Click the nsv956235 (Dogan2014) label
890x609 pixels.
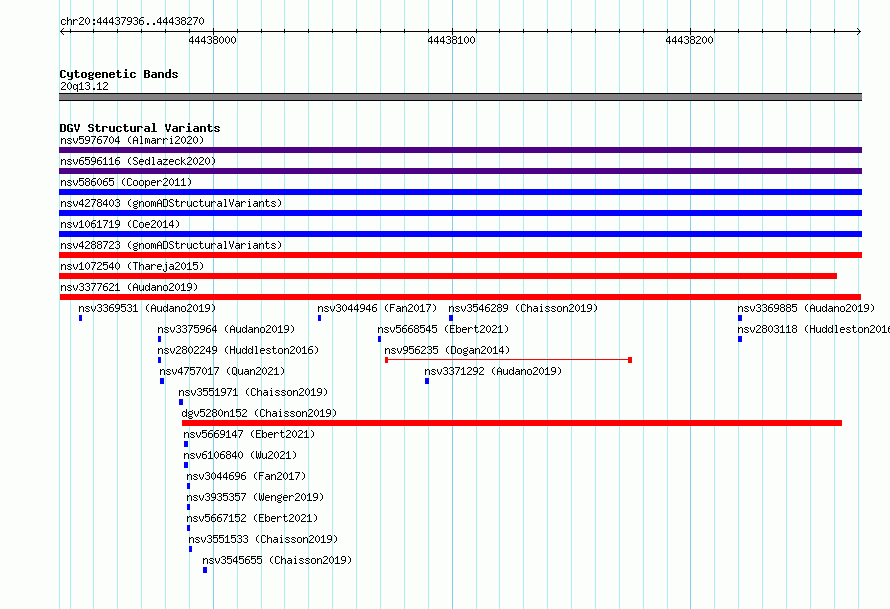pos(447,350)
